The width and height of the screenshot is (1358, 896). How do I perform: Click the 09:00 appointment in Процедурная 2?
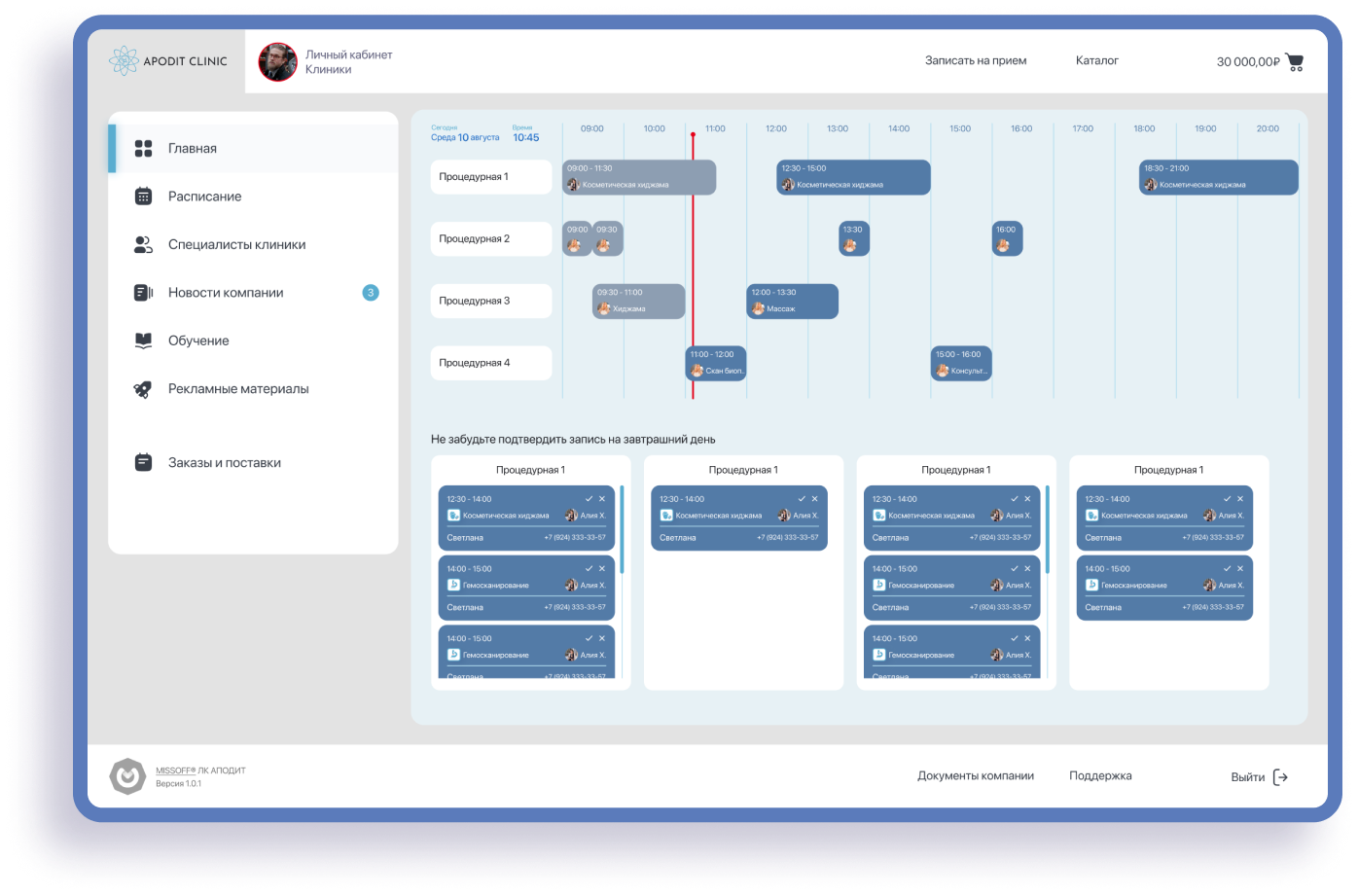coord(578,239)
